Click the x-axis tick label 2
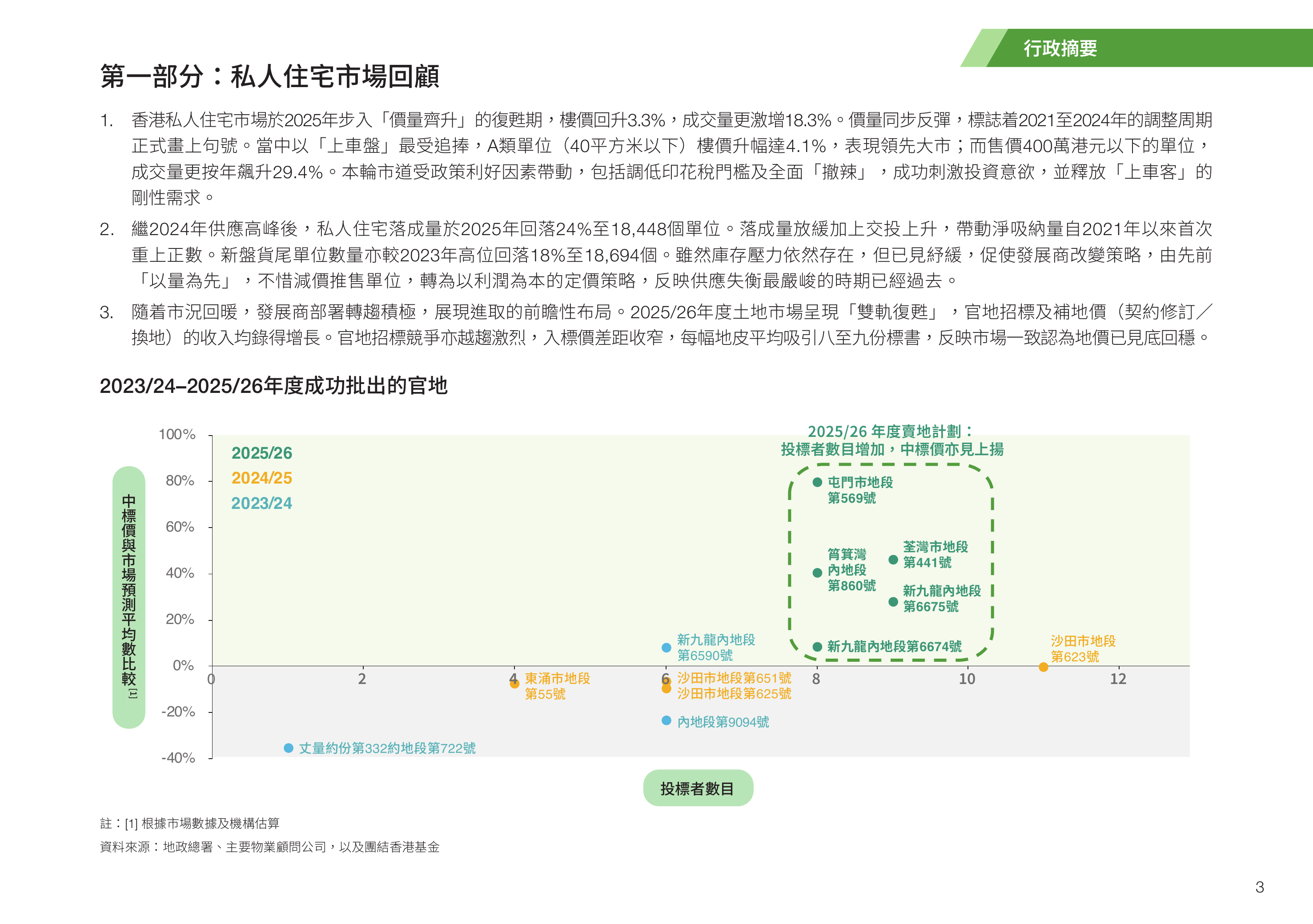 point(362,679)
